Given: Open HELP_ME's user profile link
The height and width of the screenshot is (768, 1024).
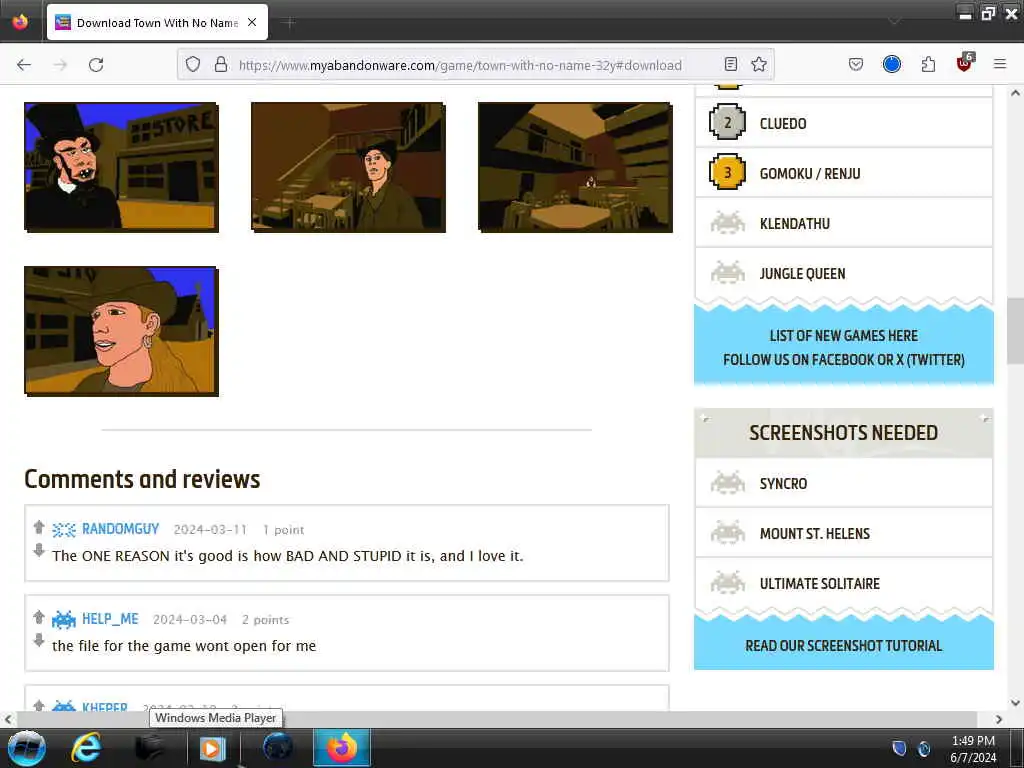Looking at the screenshot, I should [110, 619].
